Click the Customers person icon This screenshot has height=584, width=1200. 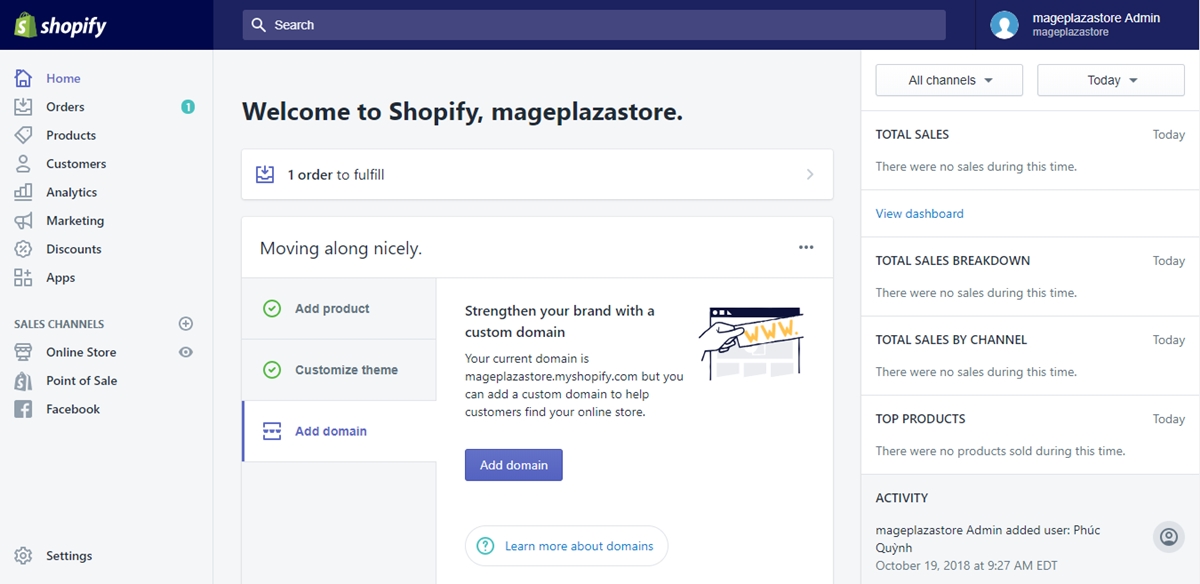[x=23, y=164]
